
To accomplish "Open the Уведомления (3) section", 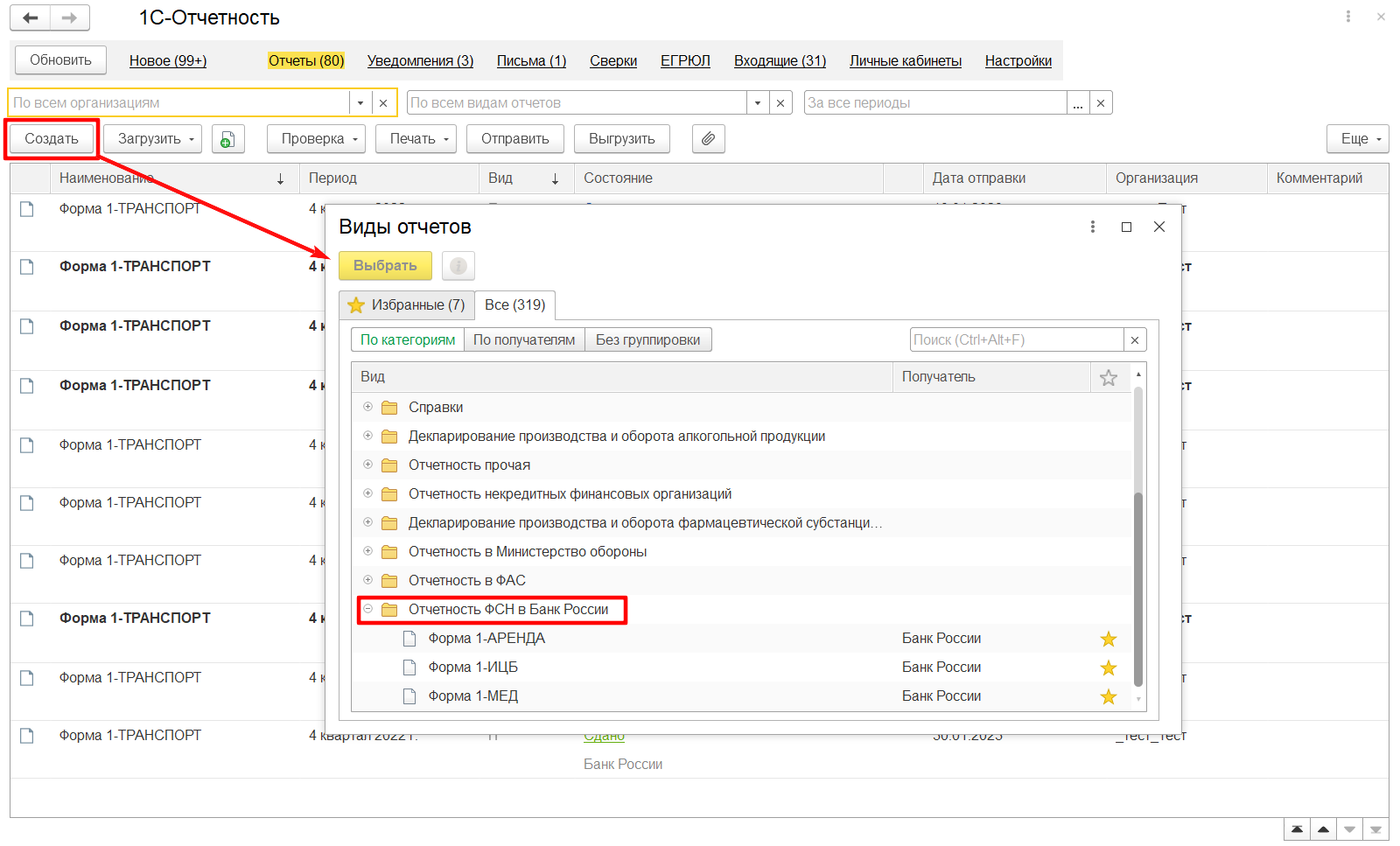I will pyautogui.click(x=420, y=60).
